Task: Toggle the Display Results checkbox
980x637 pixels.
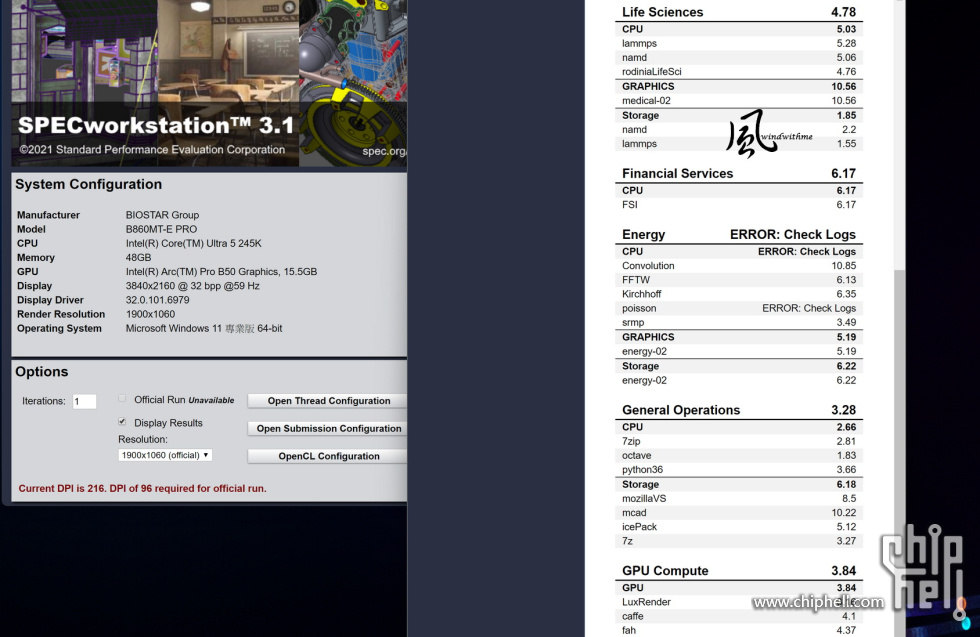Action: pyautogui.click(x=122, y=422)
